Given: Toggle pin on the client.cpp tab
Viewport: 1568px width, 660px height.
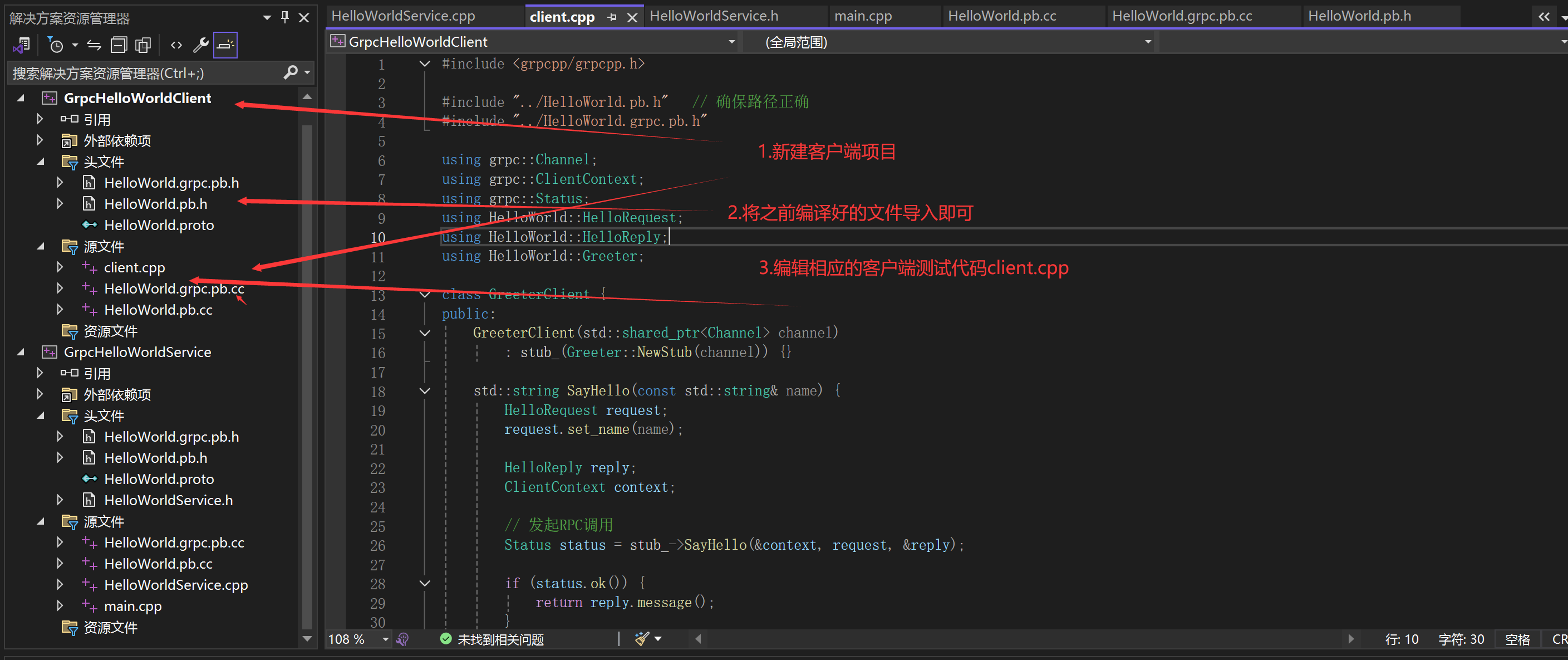Looking at the screenshot, I should pyautogui.click(x=612, y=17).
